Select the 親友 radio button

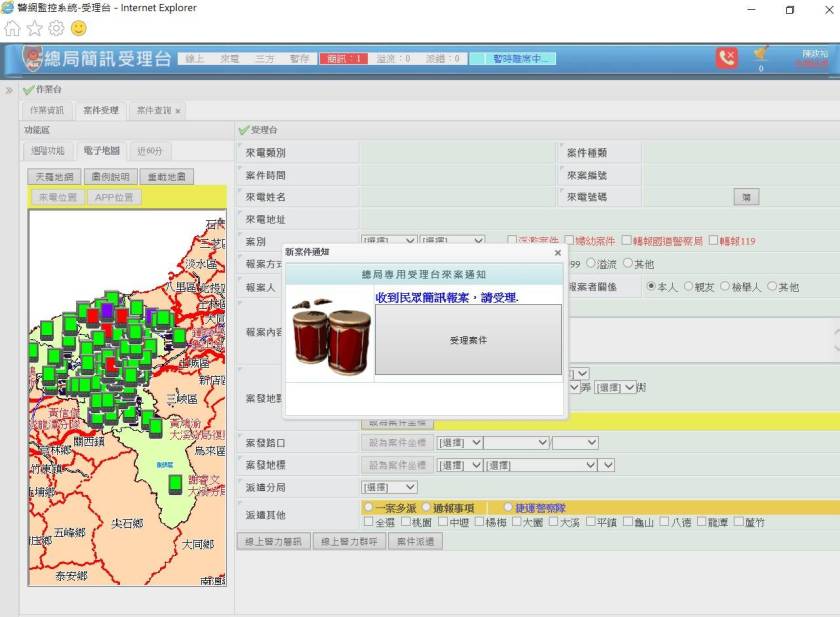click(688, 287)
